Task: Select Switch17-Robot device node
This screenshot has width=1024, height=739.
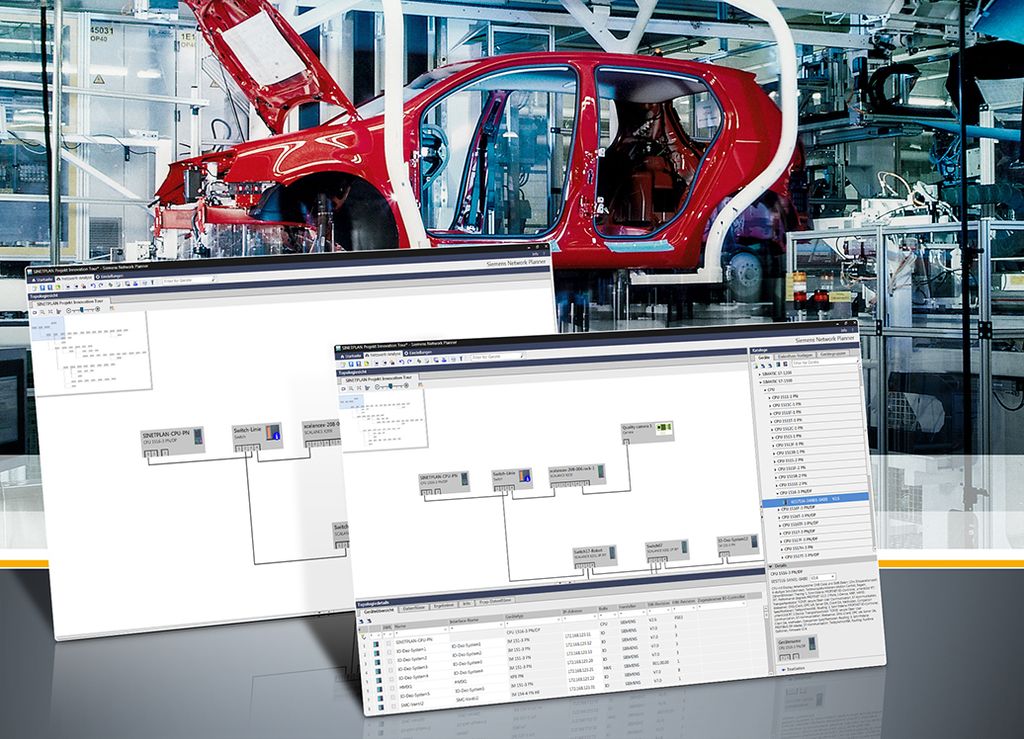Action: click(594, 555)
